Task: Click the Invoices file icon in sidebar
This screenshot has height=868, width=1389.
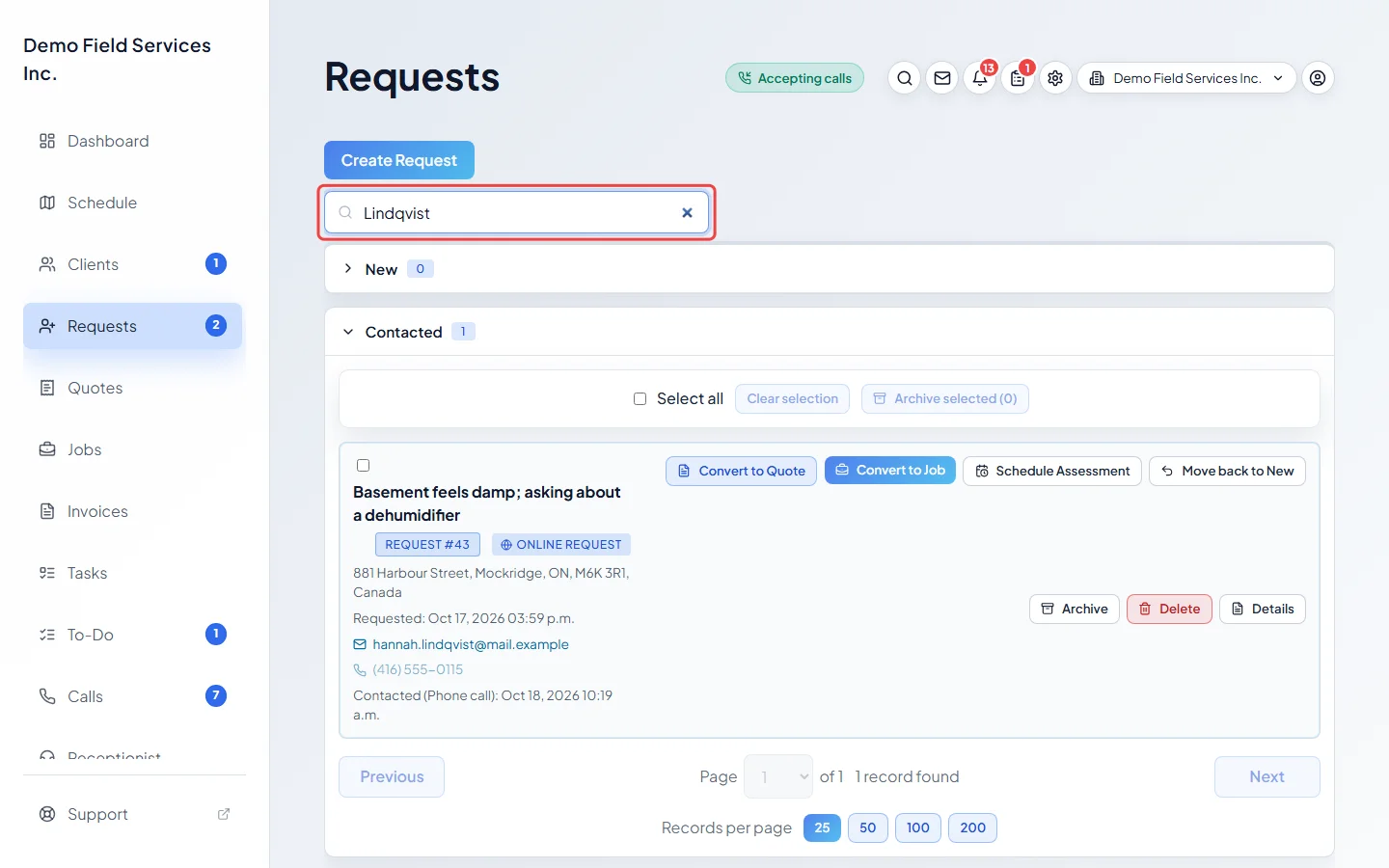Action: [47, 511]
